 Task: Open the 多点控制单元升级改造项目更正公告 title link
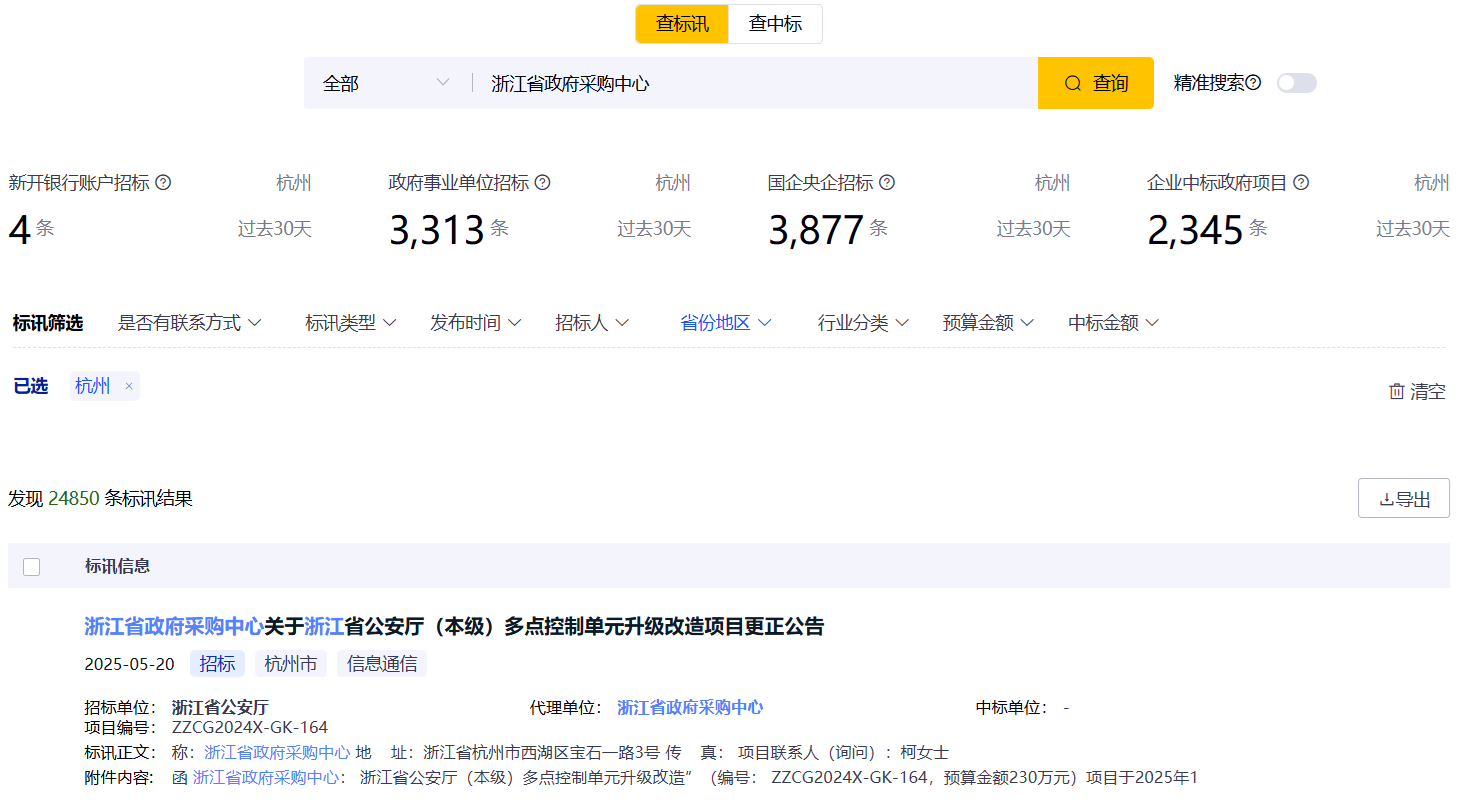click(x=454, y=627)
